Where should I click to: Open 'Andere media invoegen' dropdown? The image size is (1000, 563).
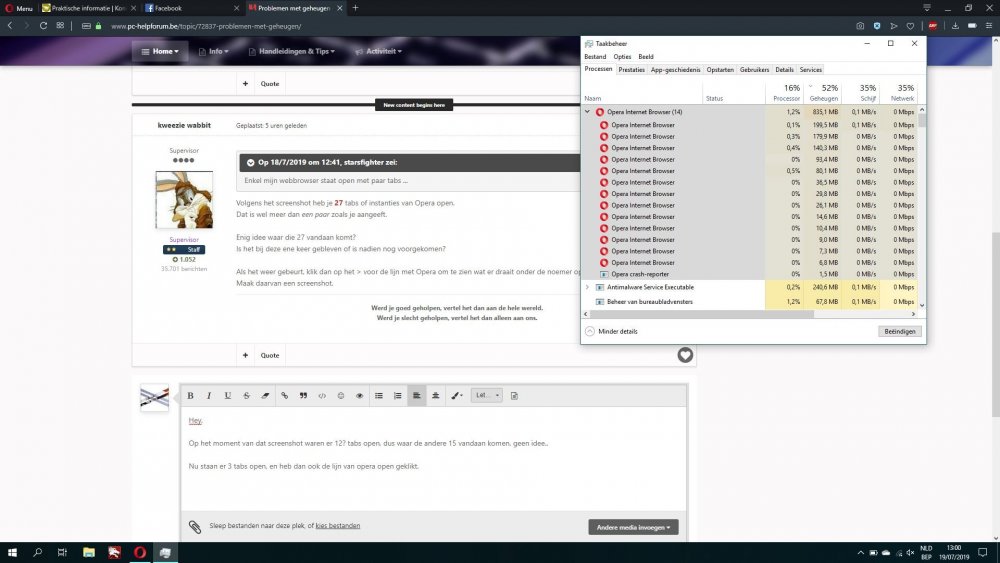click(x=633, y=527)
